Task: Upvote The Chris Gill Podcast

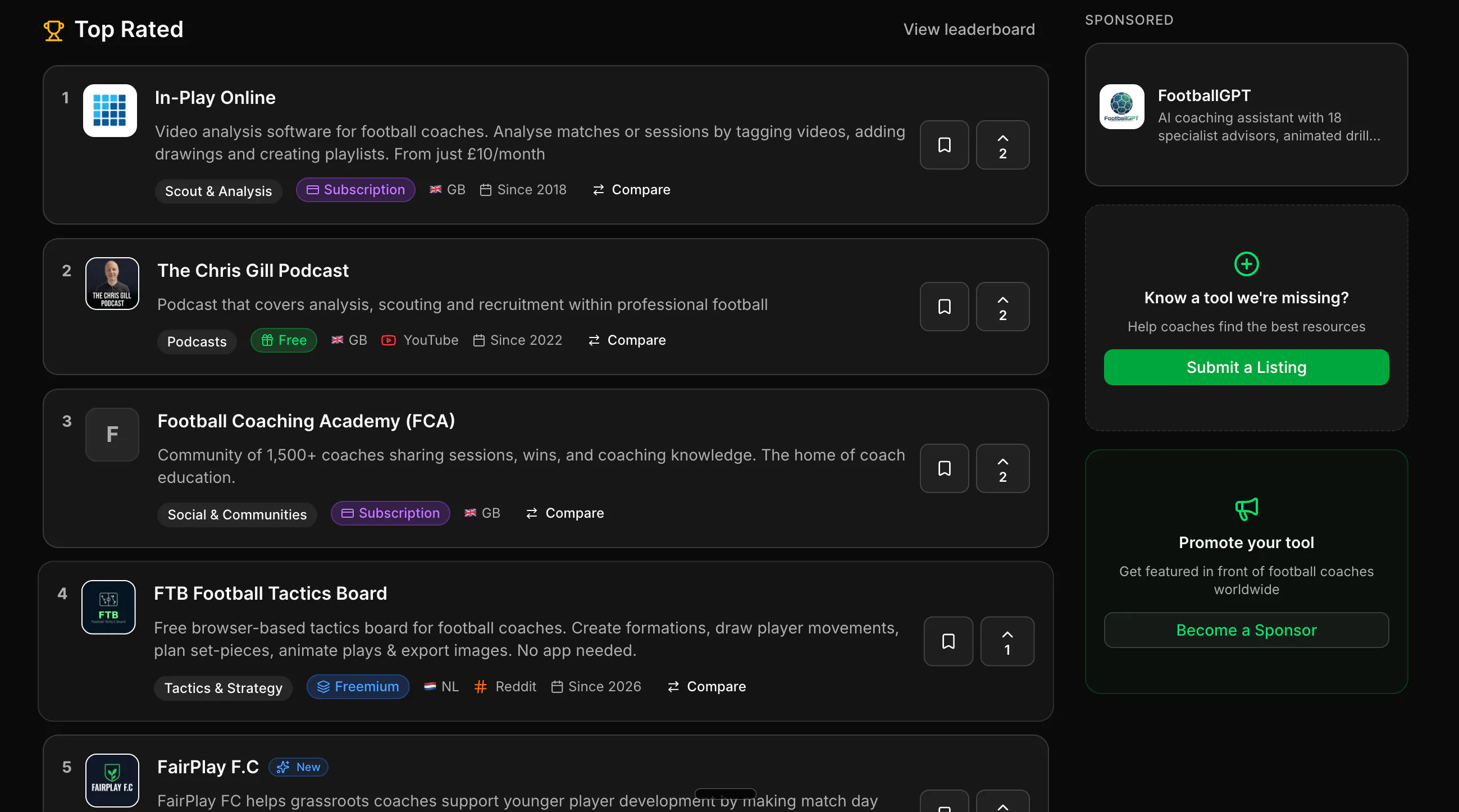Action: (1002, 307)
